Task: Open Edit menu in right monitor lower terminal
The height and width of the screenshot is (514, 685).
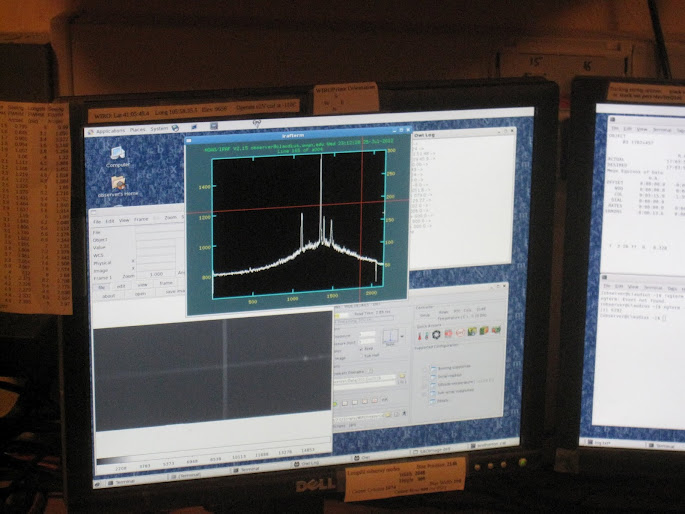Action: tap(620, 286)
